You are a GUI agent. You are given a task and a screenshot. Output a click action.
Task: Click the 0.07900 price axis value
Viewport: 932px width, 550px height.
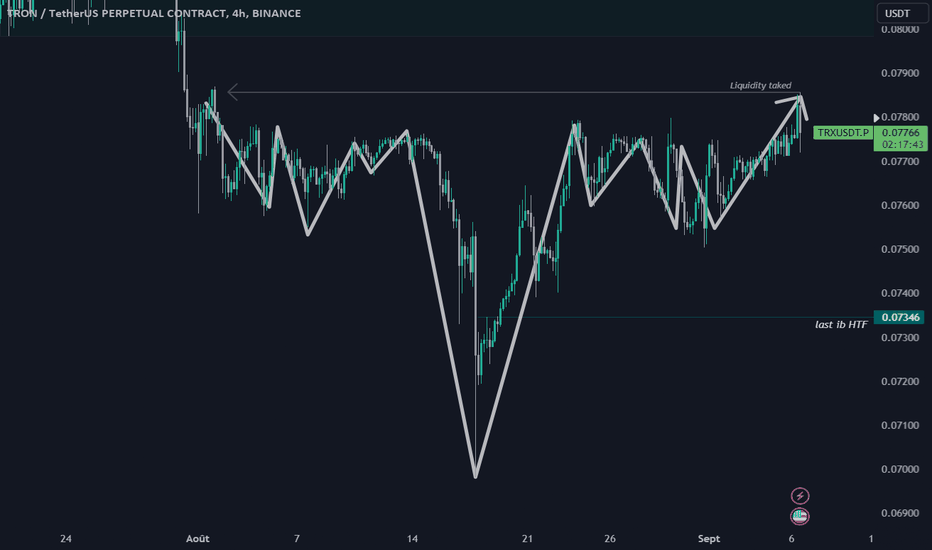(x=900, y=73)
